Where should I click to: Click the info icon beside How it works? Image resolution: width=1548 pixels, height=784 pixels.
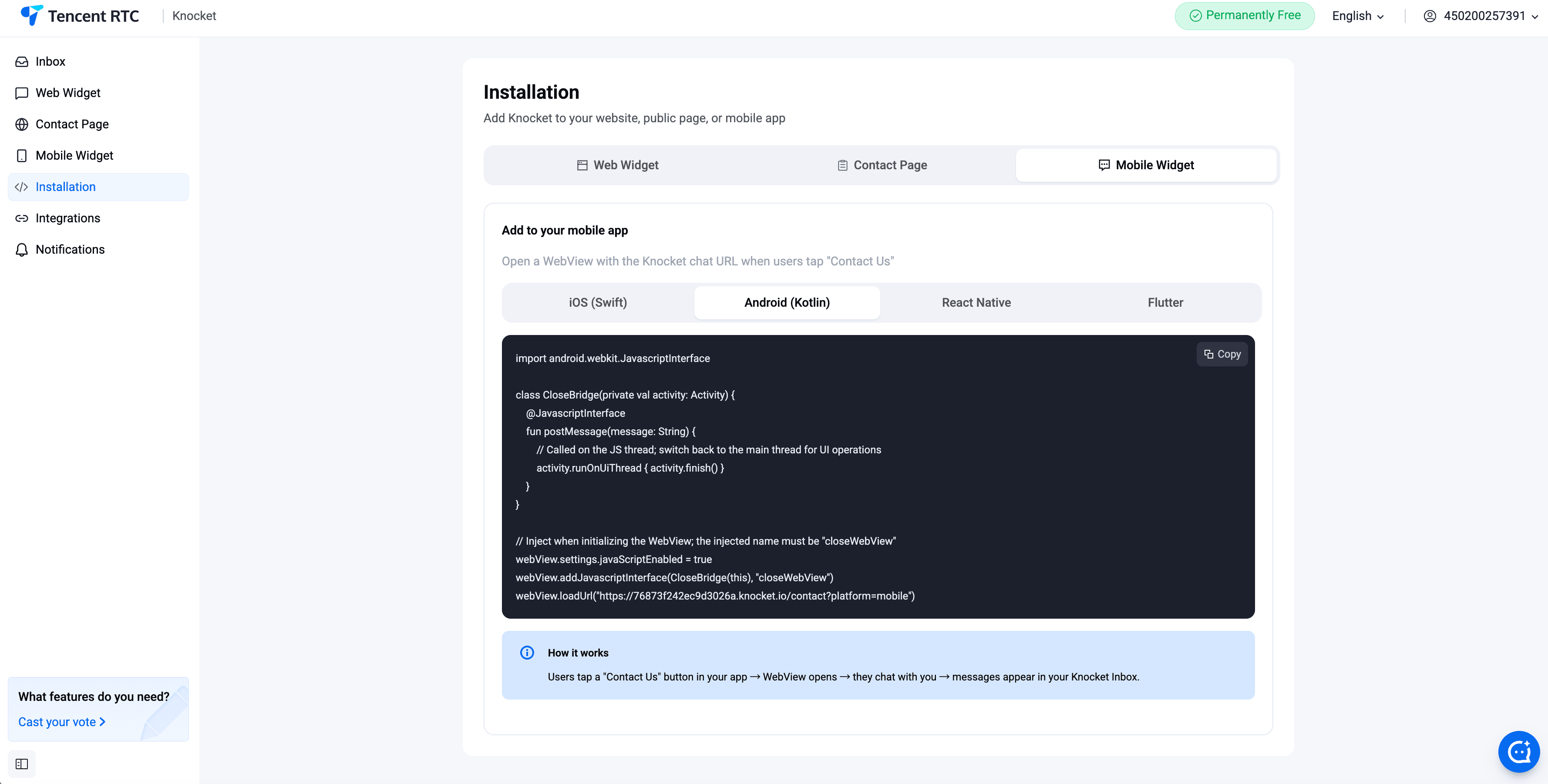(527, 653)
